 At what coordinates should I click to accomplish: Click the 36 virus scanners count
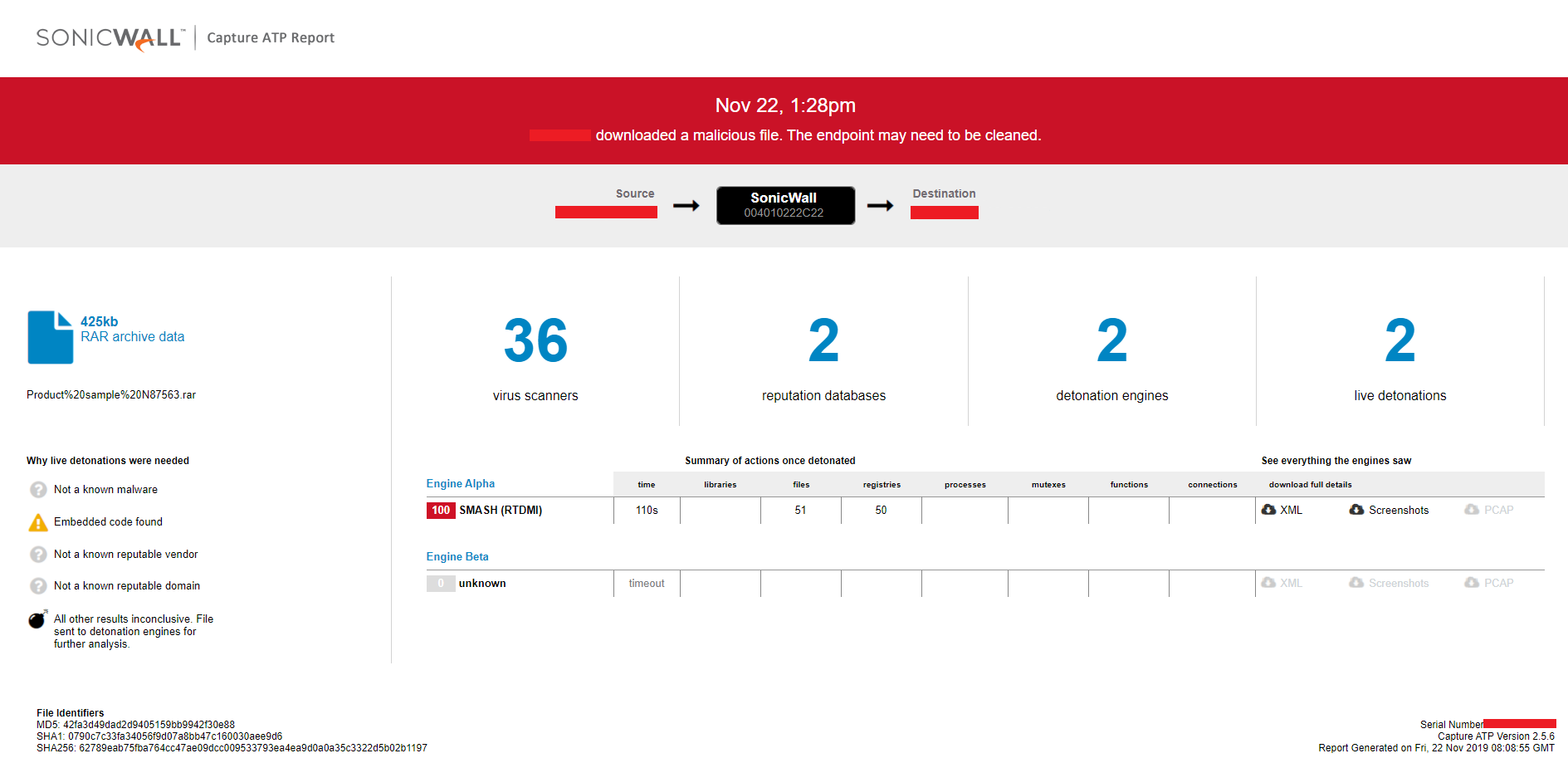535,340
